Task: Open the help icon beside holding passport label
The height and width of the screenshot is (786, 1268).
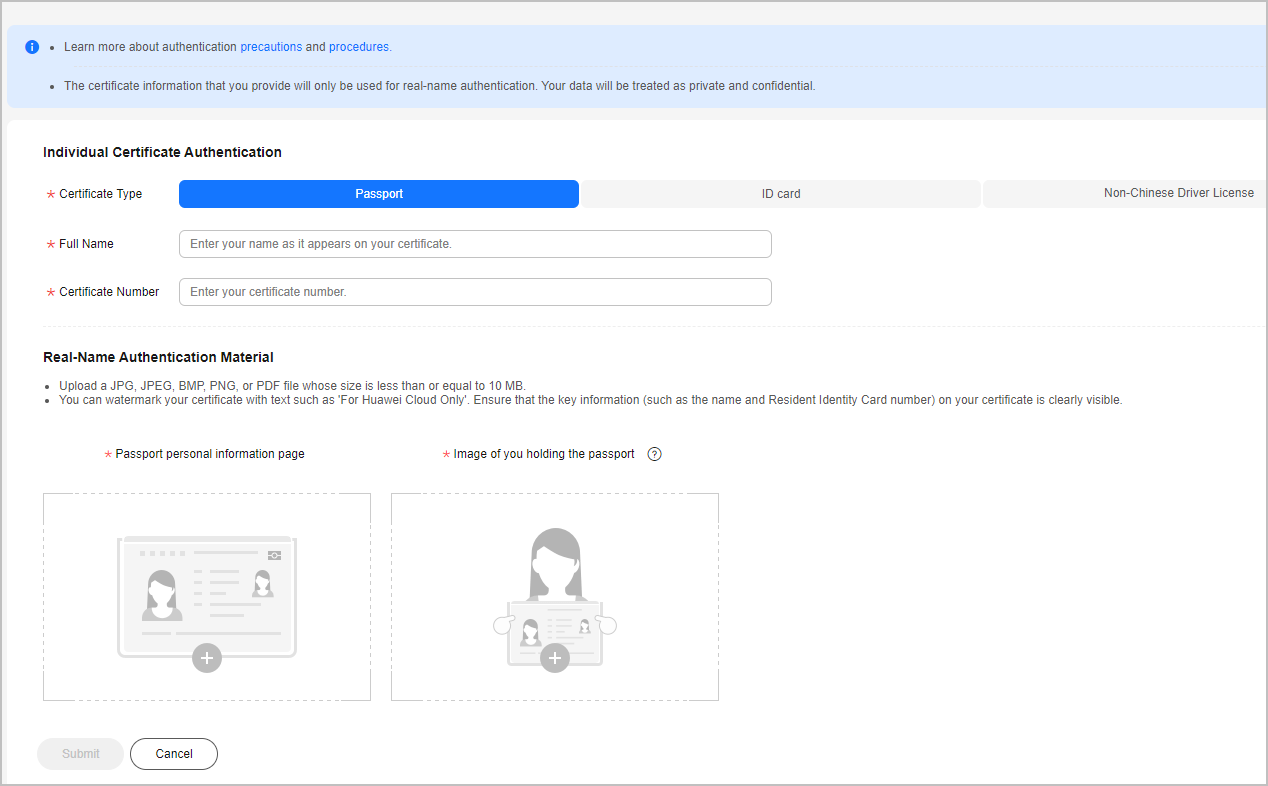Action: [655, 454]
